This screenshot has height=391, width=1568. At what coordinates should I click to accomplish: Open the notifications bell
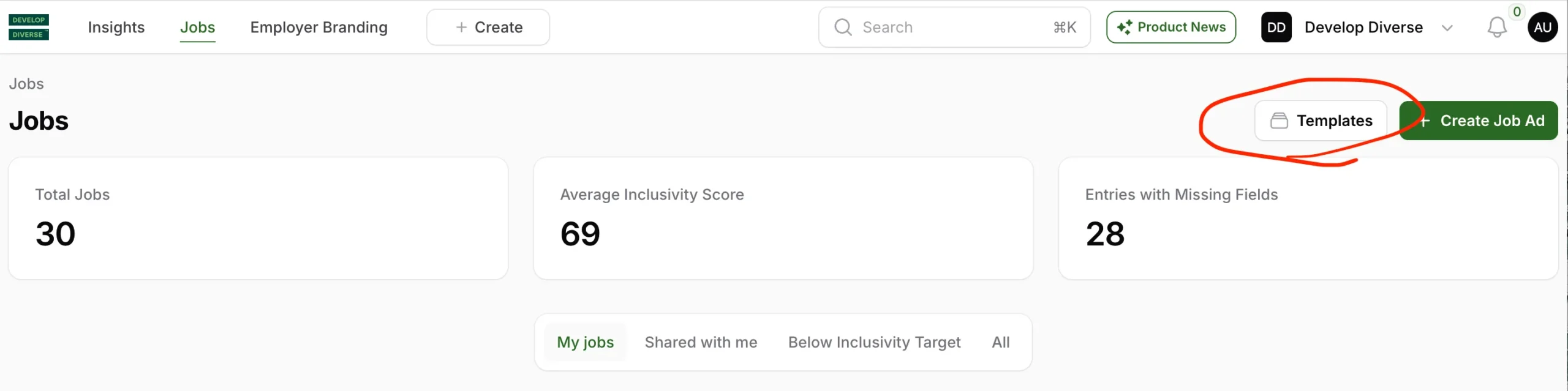[1496, 28]
